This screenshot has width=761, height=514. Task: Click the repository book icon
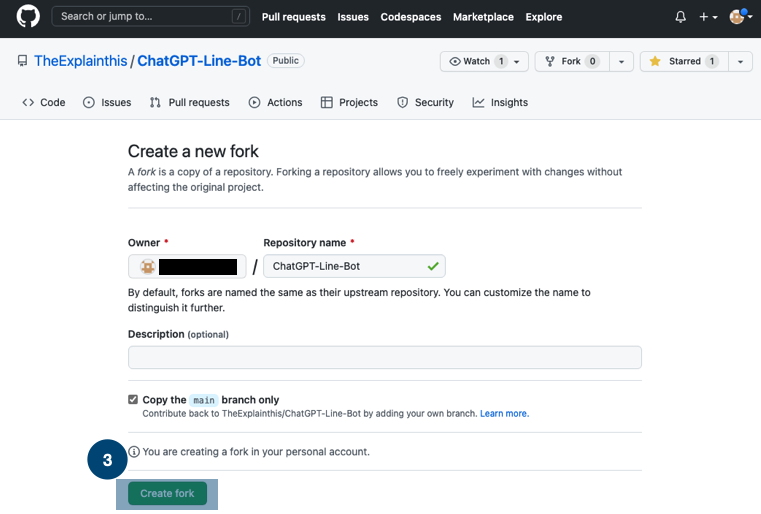tap(22, 61)
